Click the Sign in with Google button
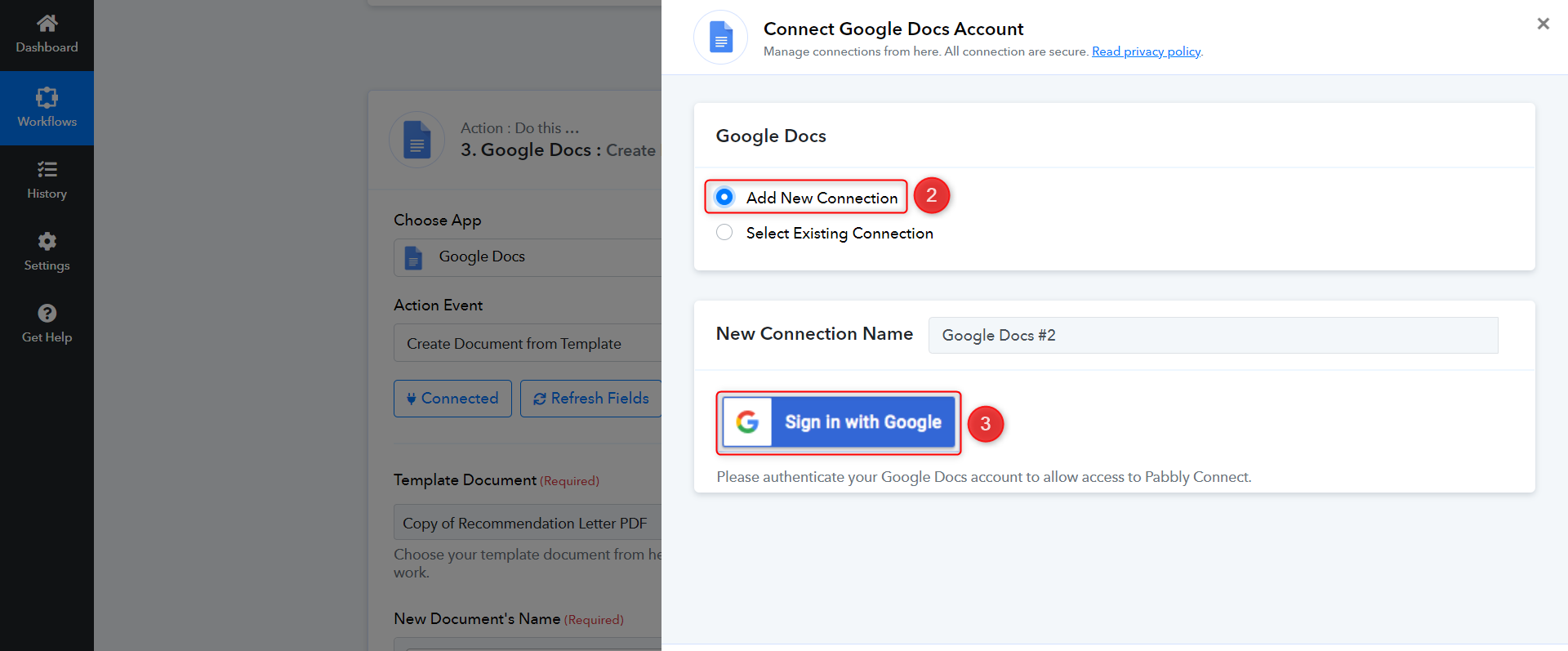The image size is (1568, 651). [x=839, y=422]
